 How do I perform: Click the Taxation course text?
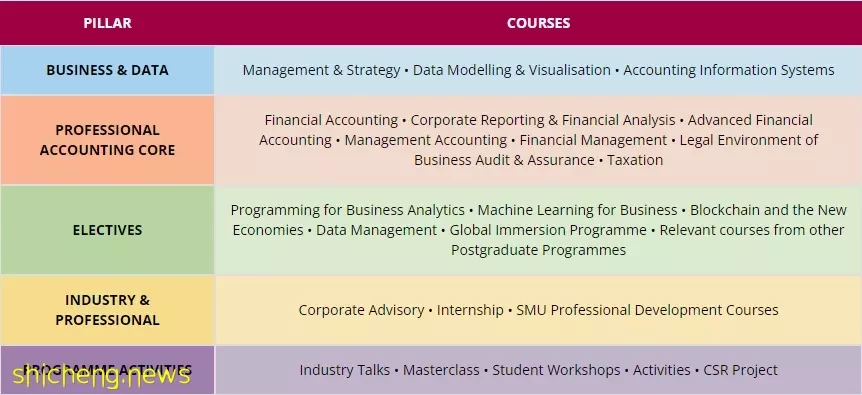coord(635,160)
